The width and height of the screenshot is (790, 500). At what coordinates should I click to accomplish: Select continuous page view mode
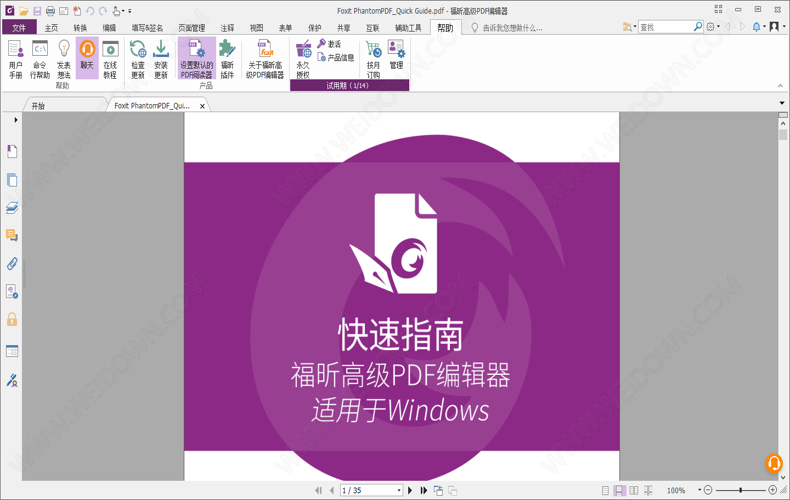pyautogui.click(x=620, y=490)
